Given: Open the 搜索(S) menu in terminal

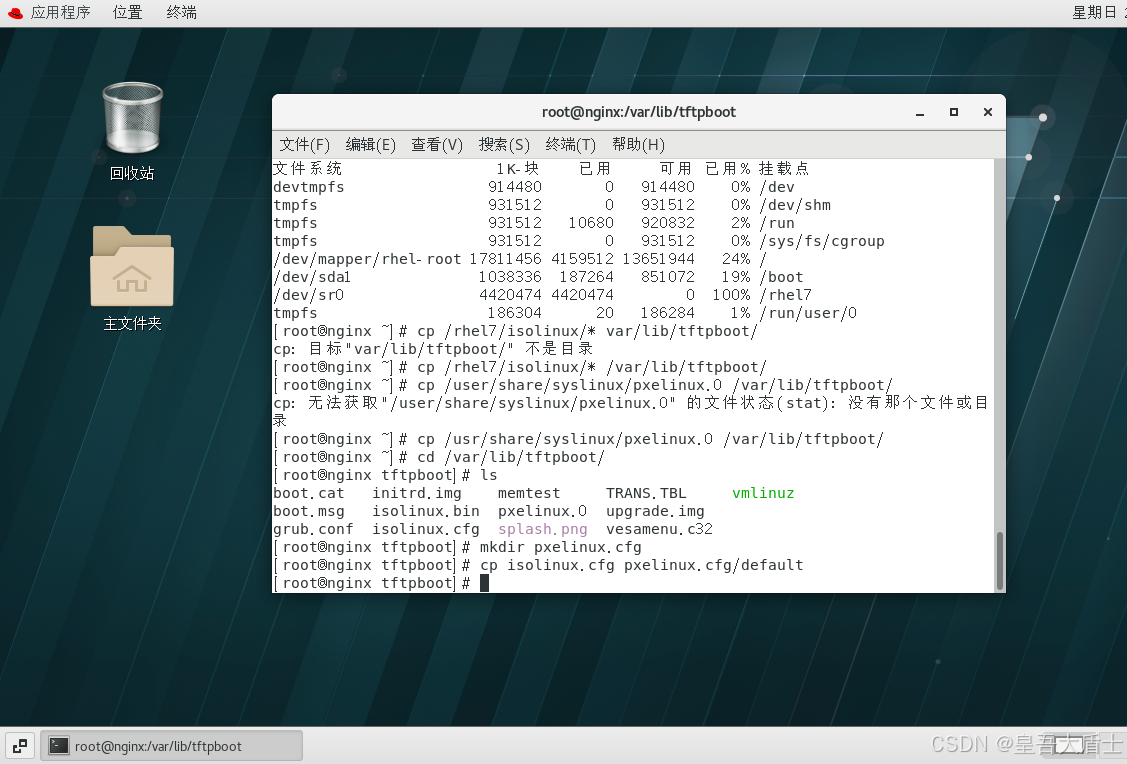Looking at the screenshot, I should pos(504,144).
